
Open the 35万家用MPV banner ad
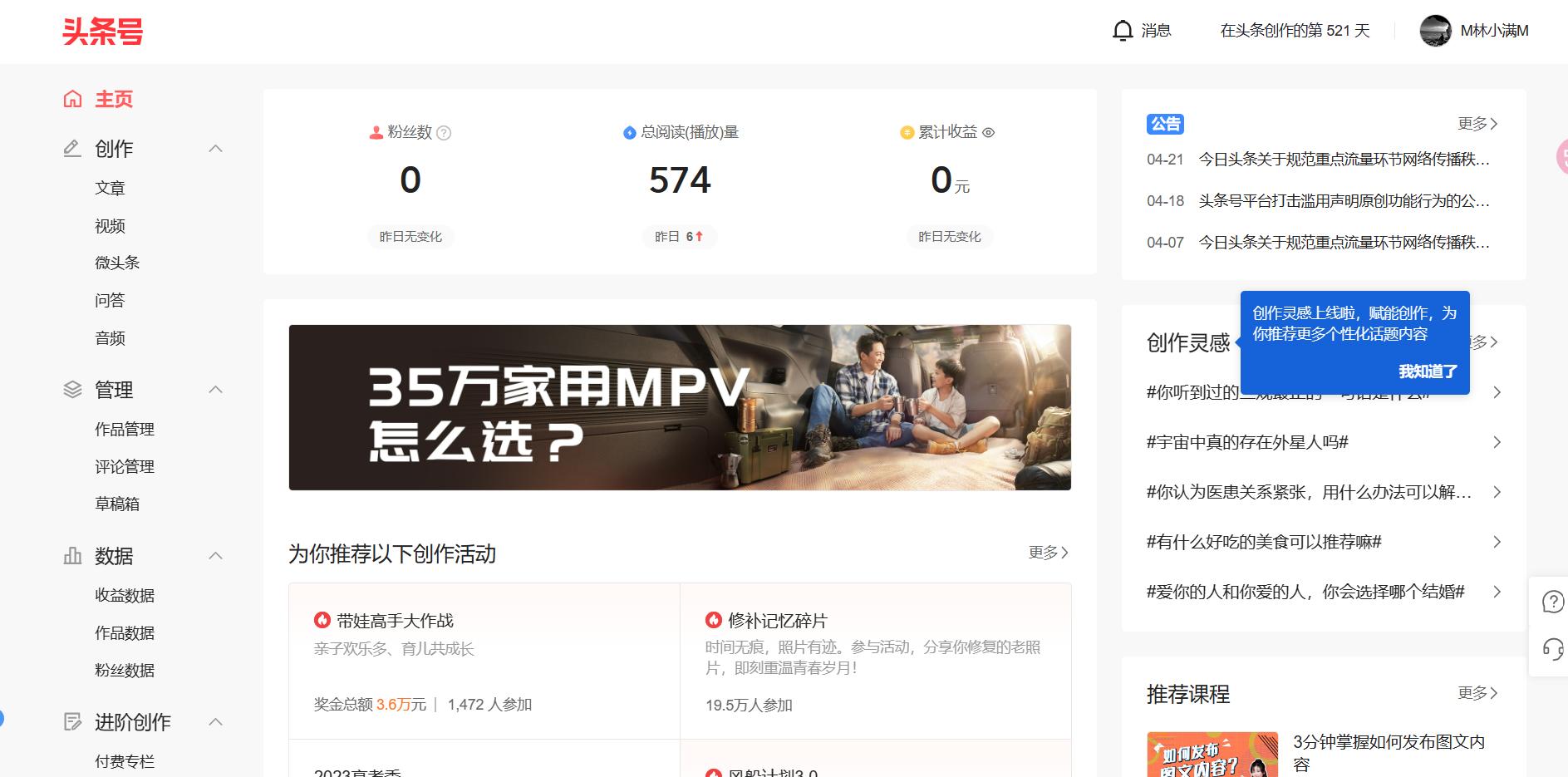pyautogui.click(x=680, y=407)
